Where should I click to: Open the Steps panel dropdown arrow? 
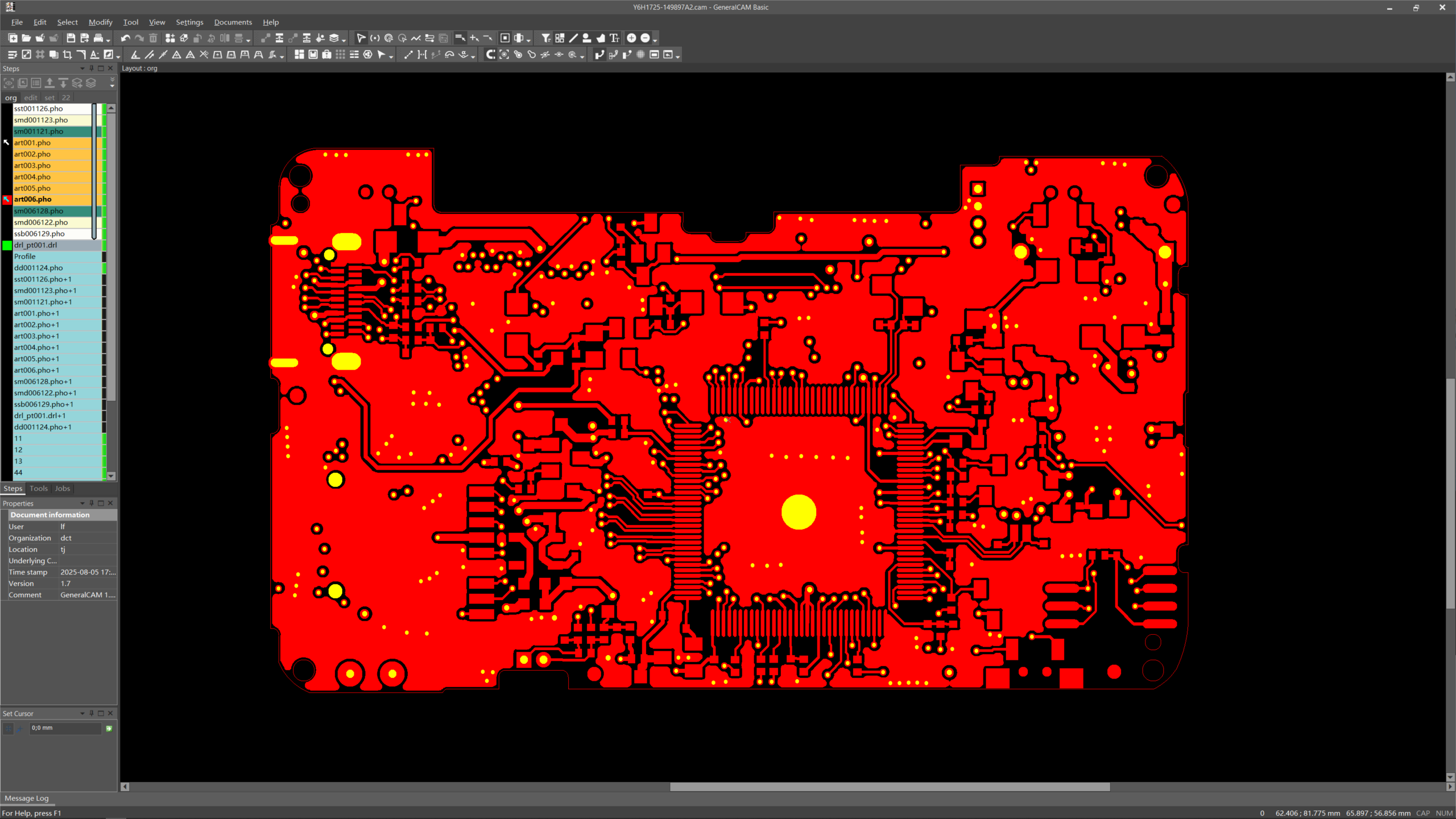click(x=82, y=68)
